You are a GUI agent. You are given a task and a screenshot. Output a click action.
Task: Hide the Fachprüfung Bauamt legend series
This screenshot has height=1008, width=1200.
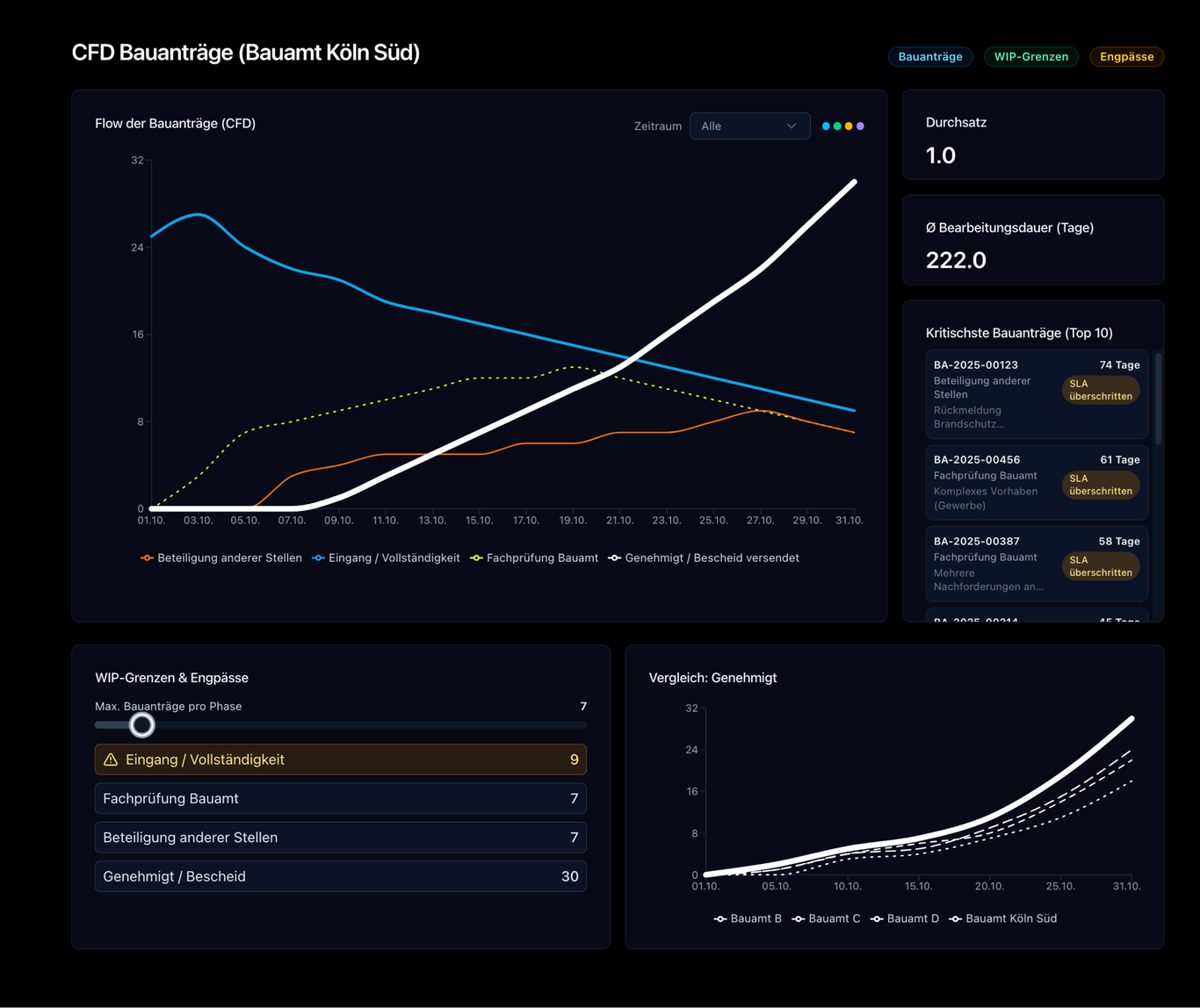(x=535, y=558)
